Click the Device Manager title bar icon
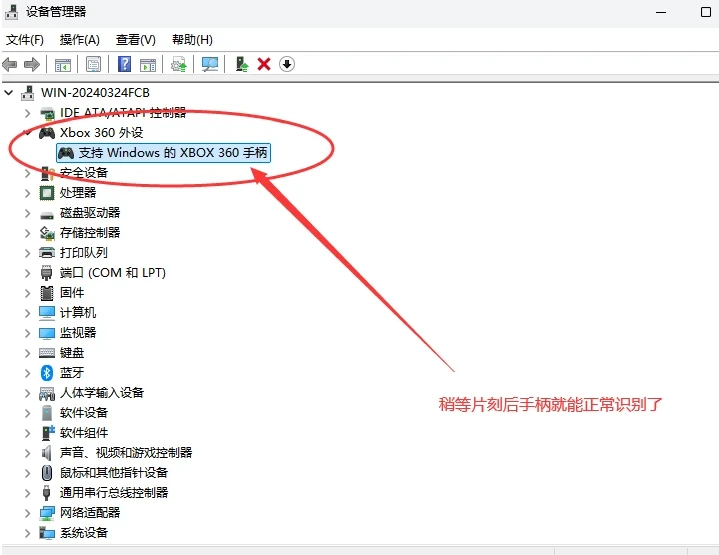The image size is (719, 555). click(x=11, y=11)
